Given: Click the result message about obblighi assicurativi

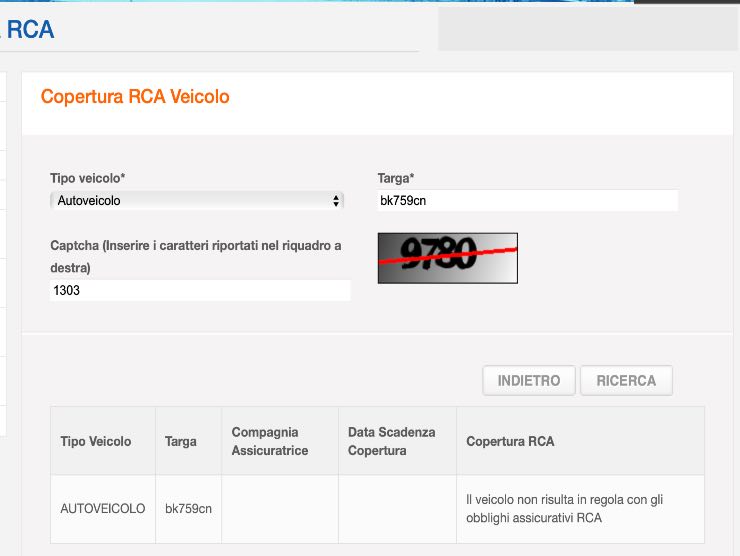Looking at the screenshot, I should pyautogui.click(x=564, y=509).
